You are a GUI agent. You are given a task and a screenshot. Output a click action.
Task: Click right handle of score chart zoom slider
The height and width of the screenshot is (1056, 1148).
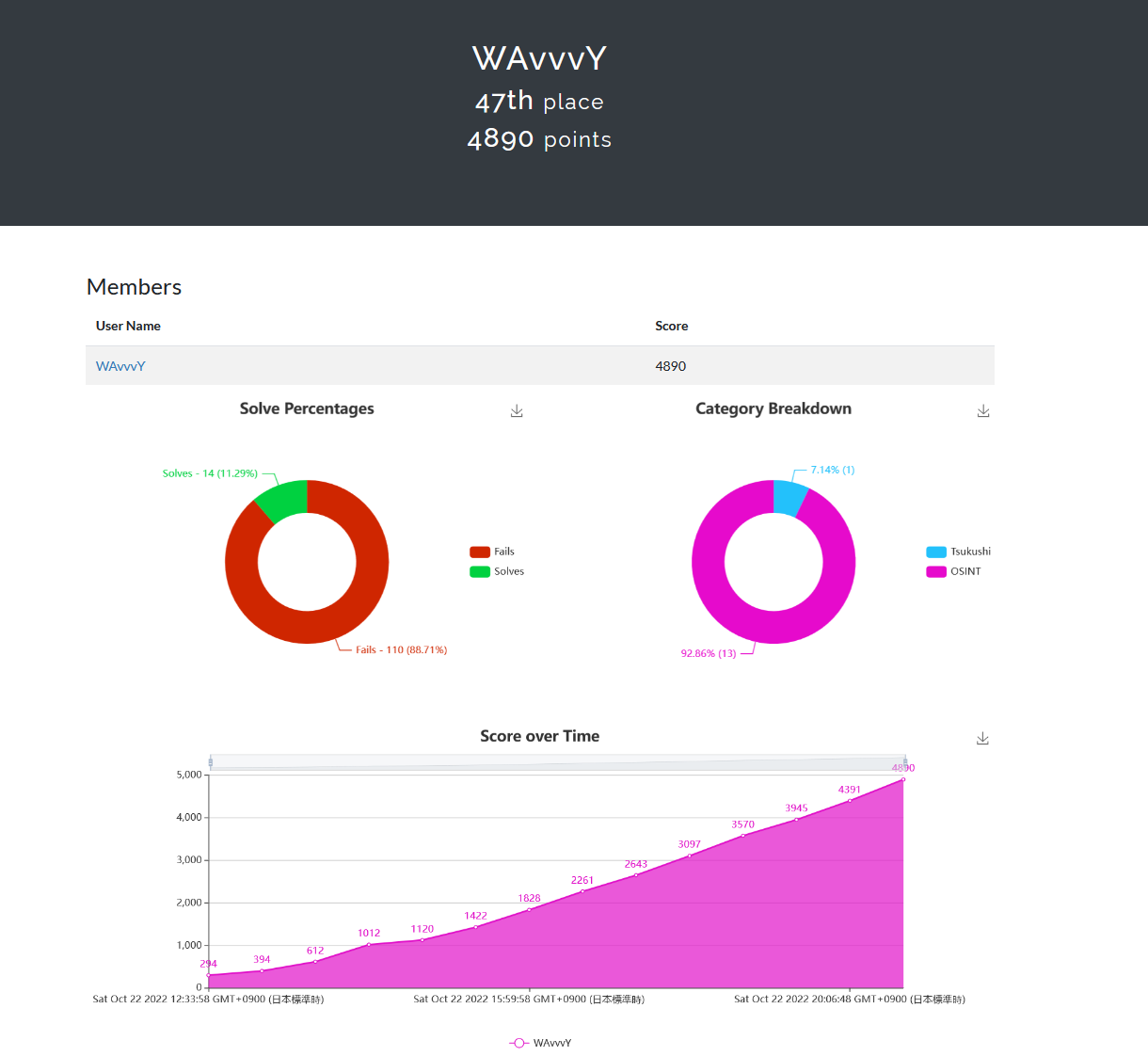(905, 761)
